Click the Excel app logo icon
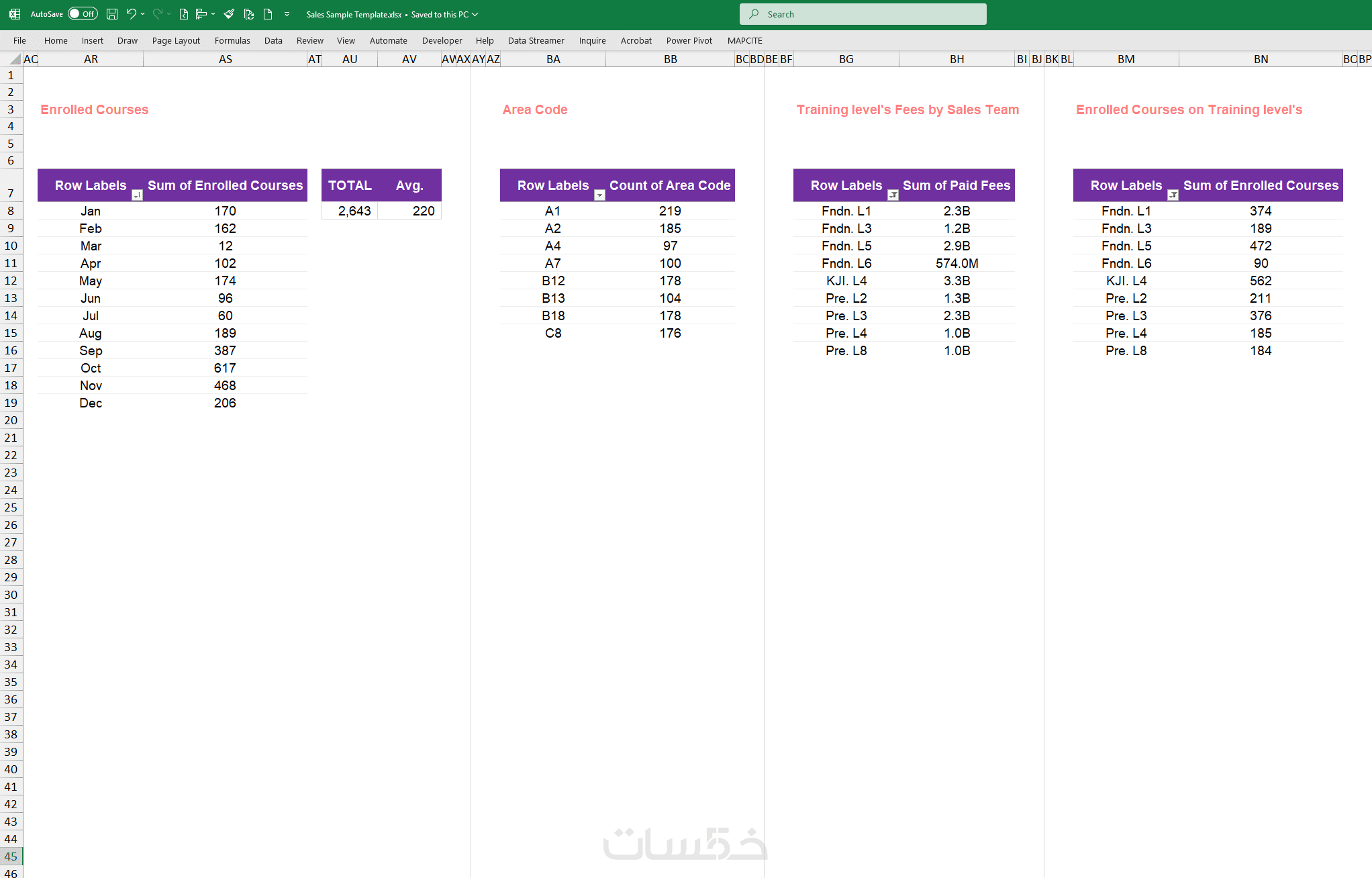The width and height of the screenshot is (1372, 878). [14, 14]
